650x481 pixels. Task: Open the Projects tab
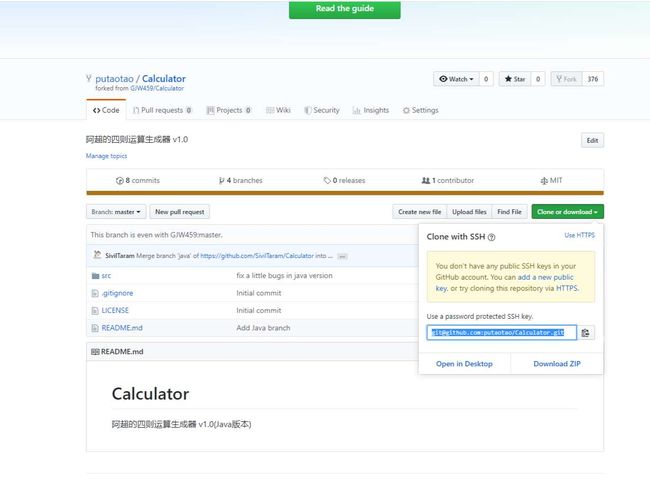229,110
